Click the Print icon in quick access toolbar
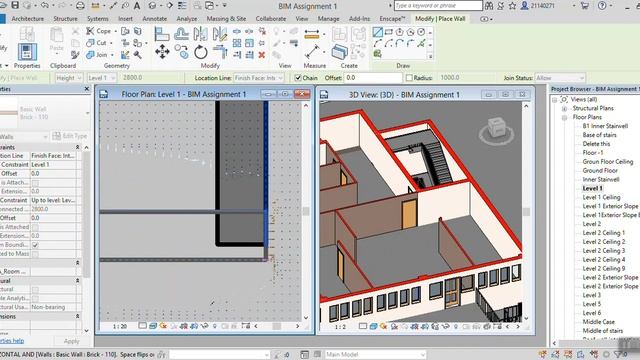This screenshot has height=360, width=640. tap(80, 6)
